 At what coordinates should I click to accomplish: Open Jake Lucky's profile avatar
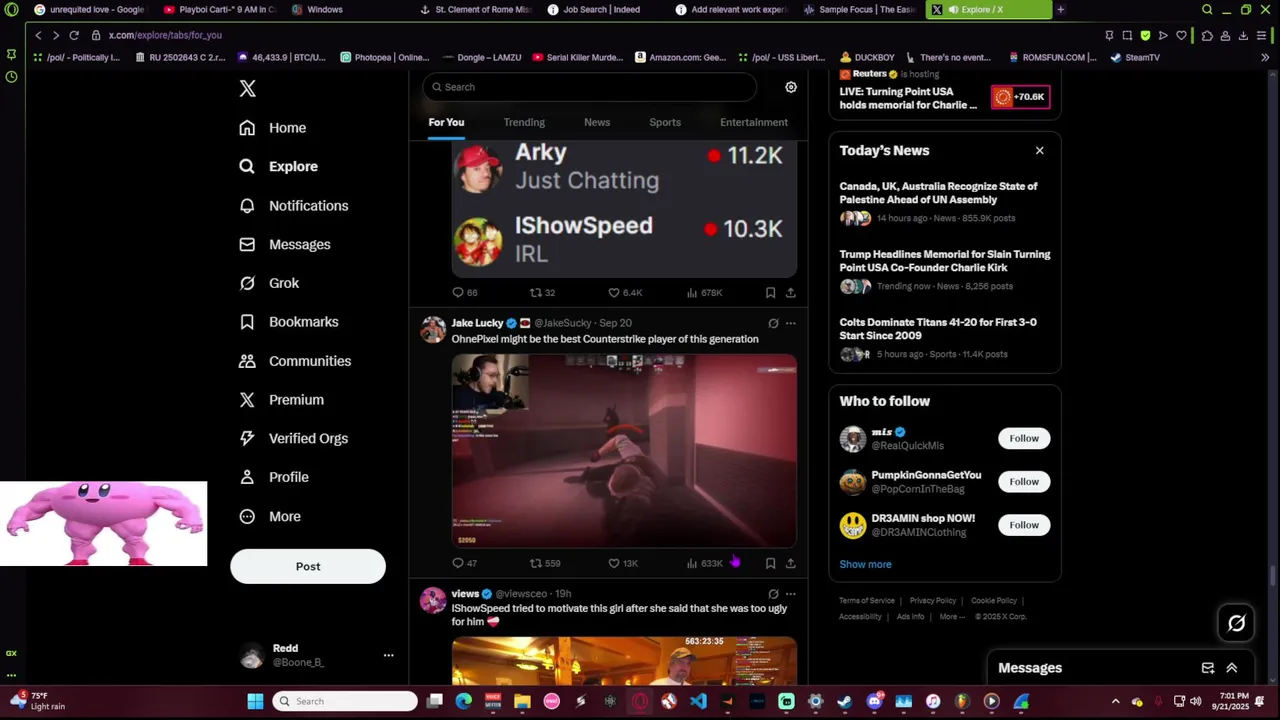pyautogui.click(x=433, y=330)
